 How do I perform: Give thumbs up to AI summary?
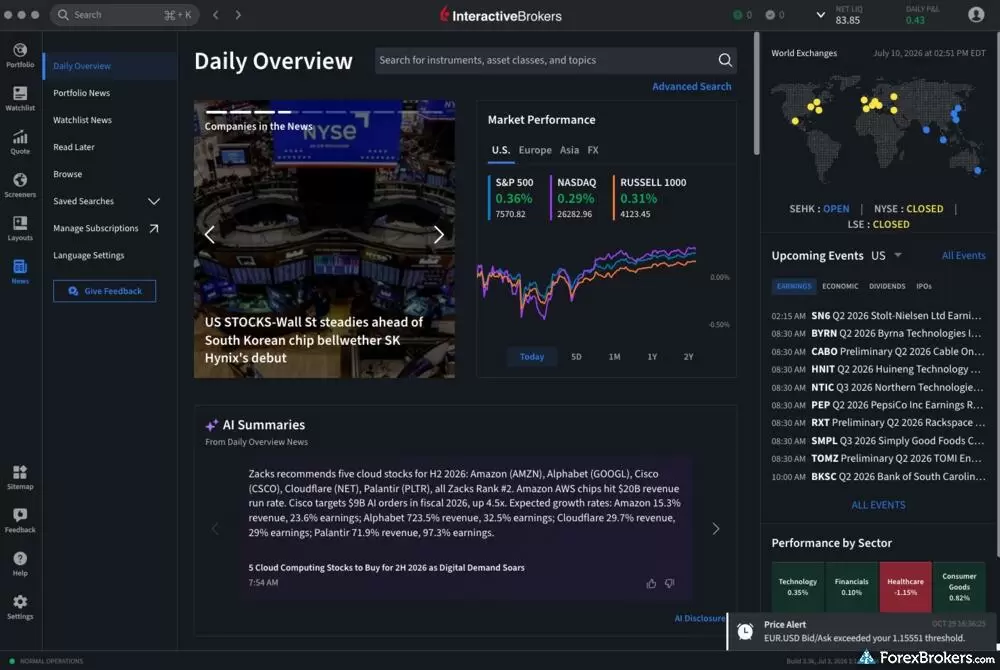coord(651,583)
